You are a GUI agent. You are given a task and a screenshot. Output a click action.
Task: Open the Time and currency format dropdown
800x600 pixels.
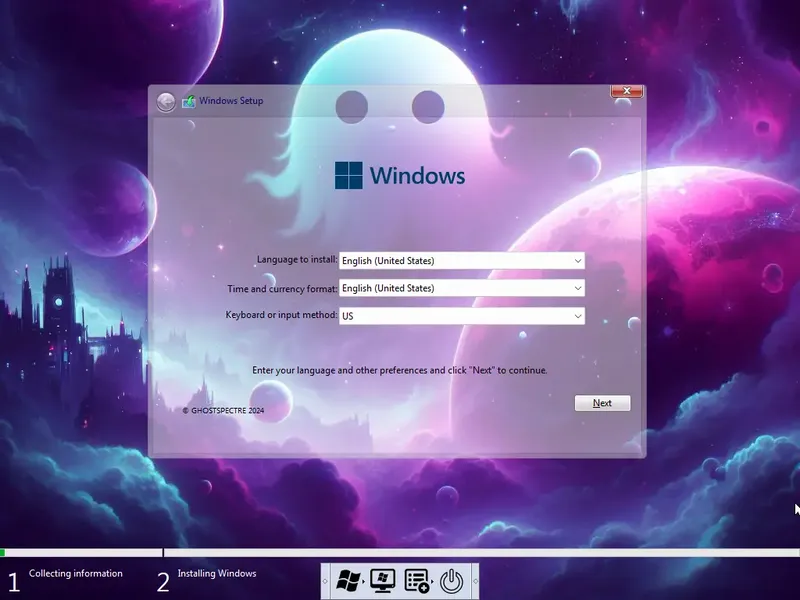[x=578, y=288]
